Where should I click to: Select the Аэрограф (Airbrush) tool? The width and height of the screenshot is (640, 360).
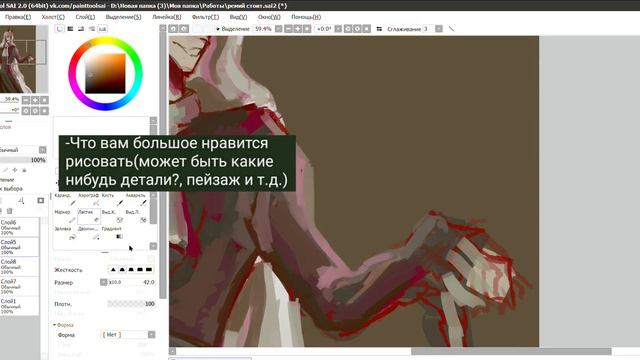[x=89, y=200]
